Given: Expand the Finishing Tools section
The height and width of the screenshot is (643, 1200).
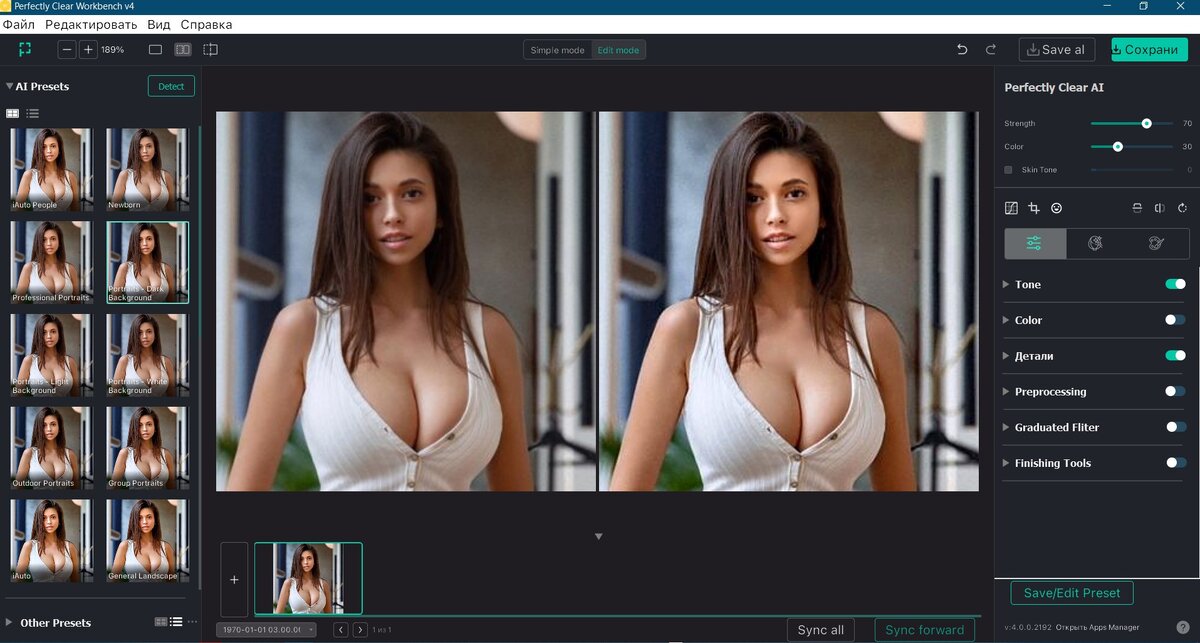Looking at the screenshot, I should click(x=1006, y=463).
